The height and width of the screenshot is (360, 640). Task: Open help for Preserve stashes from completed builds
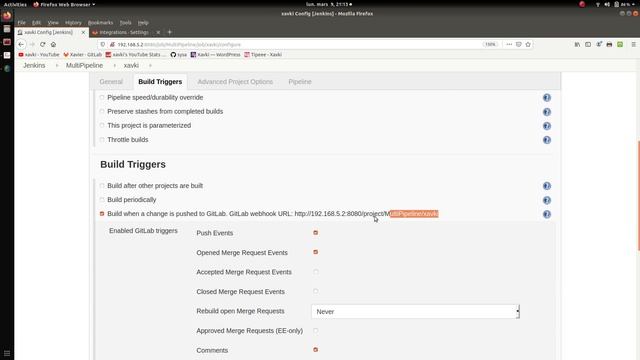click(547, 112)
